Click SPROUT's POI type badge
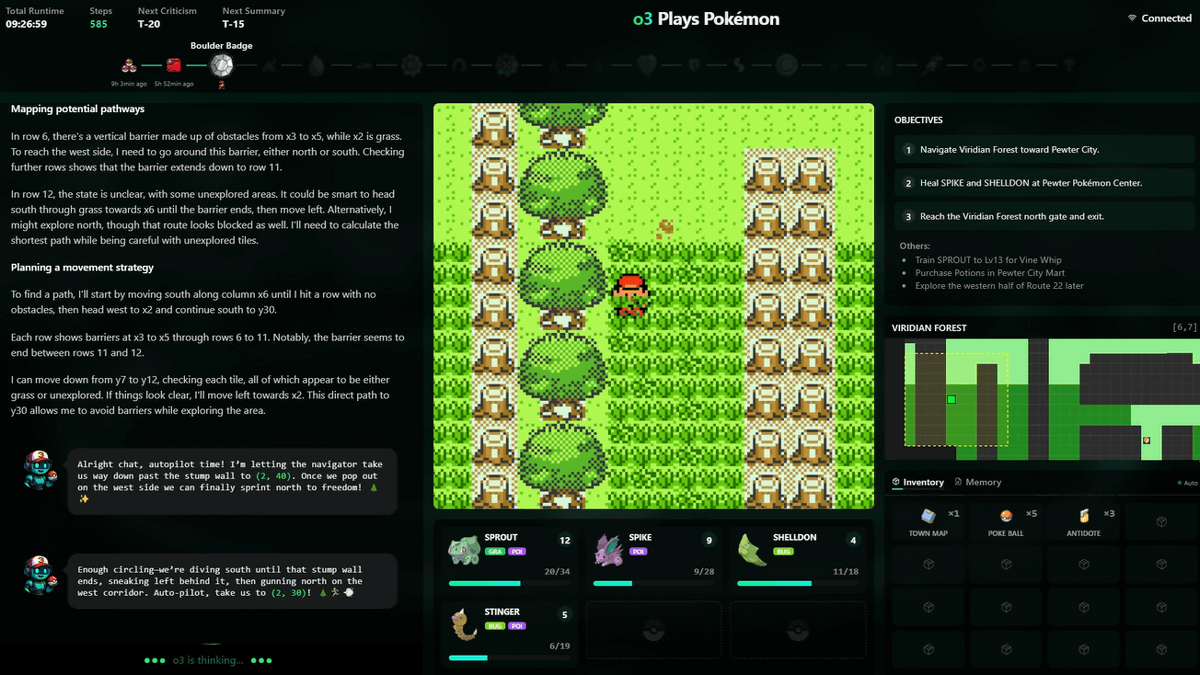The width and height of the screenshot is (1200, 675). [517, 551]
